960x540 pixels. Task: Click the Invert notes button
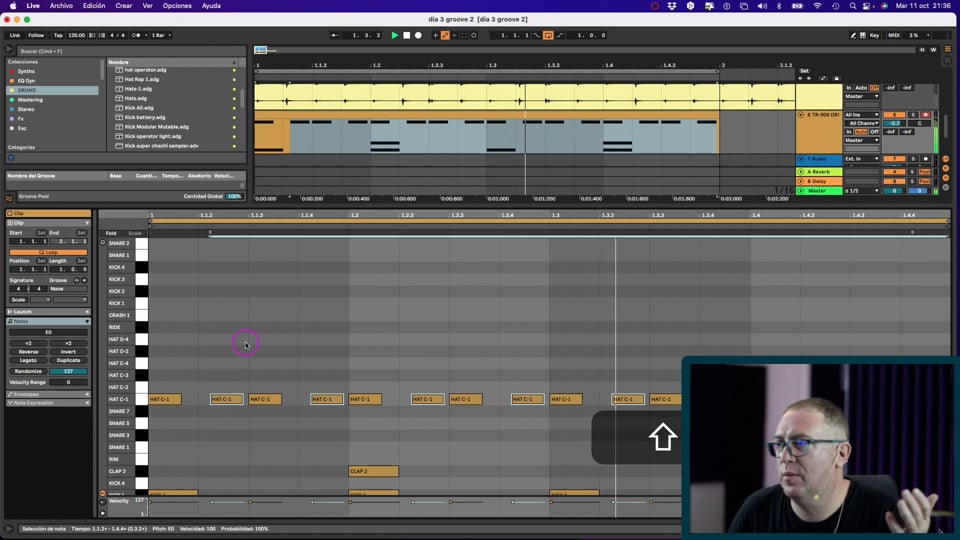coord(68,352)
